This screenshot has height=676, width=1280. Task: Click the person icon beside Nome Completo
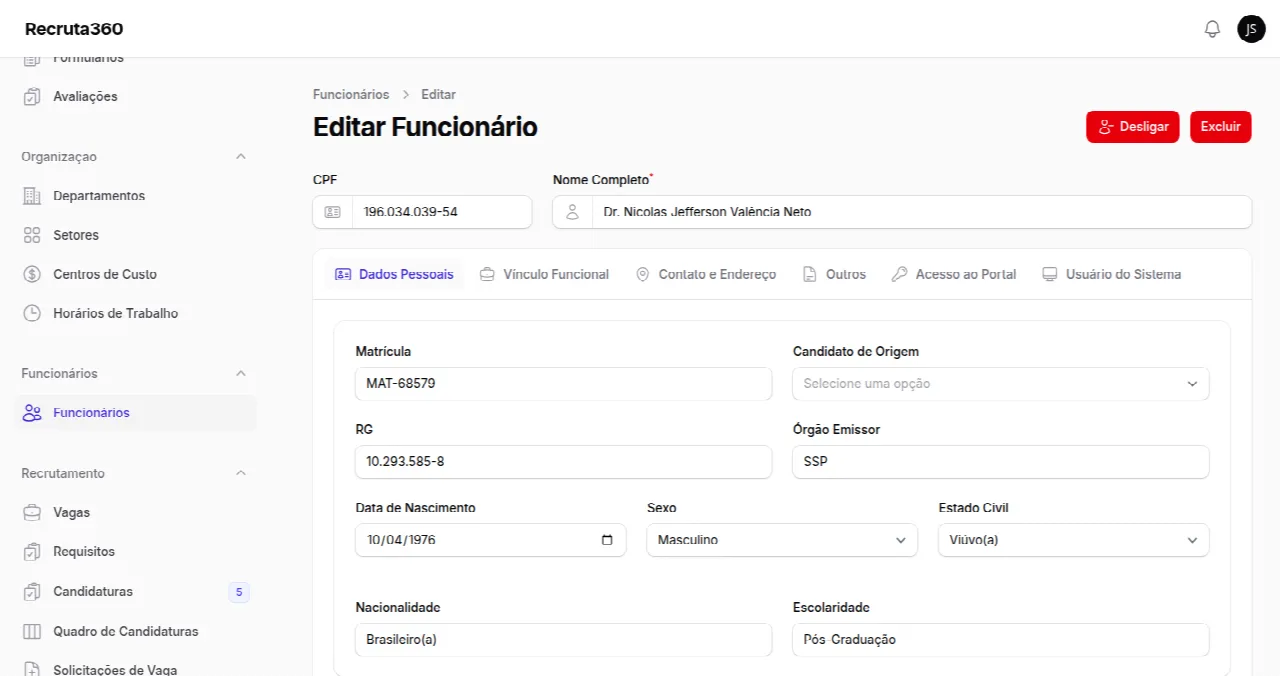(x=573, y=212)
